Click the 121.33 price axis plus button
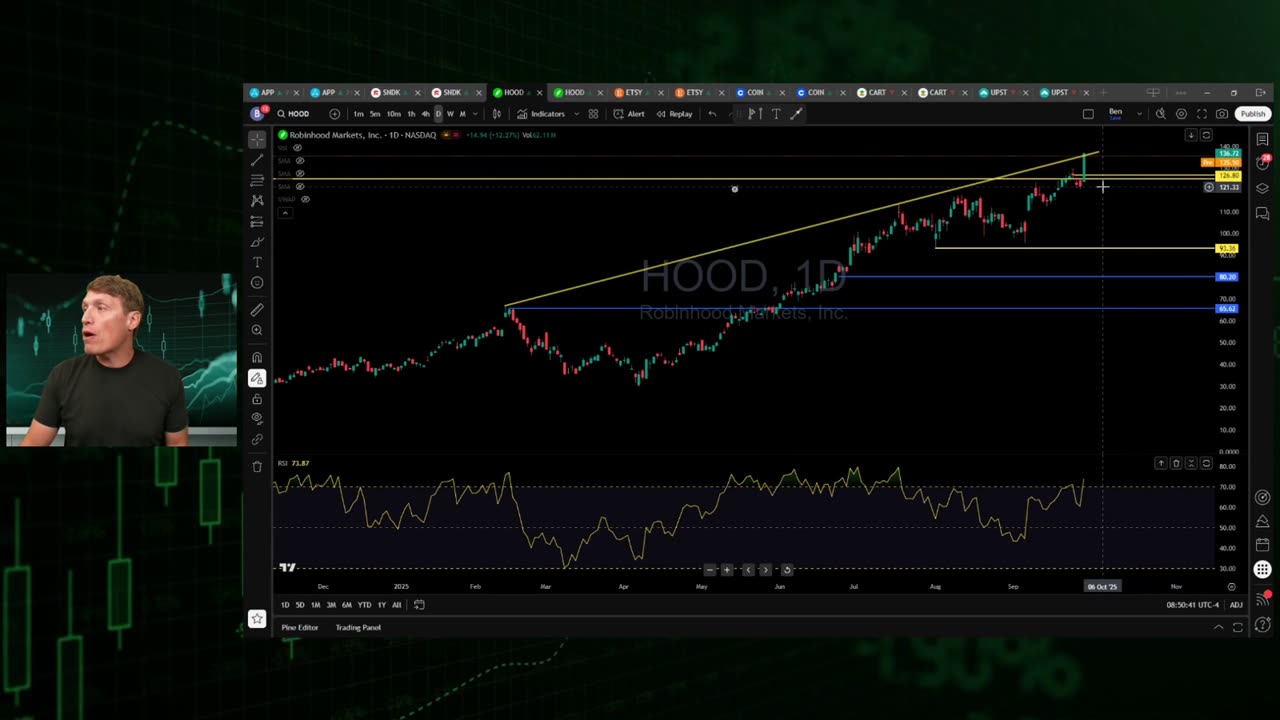 (x=1208, y=187)
